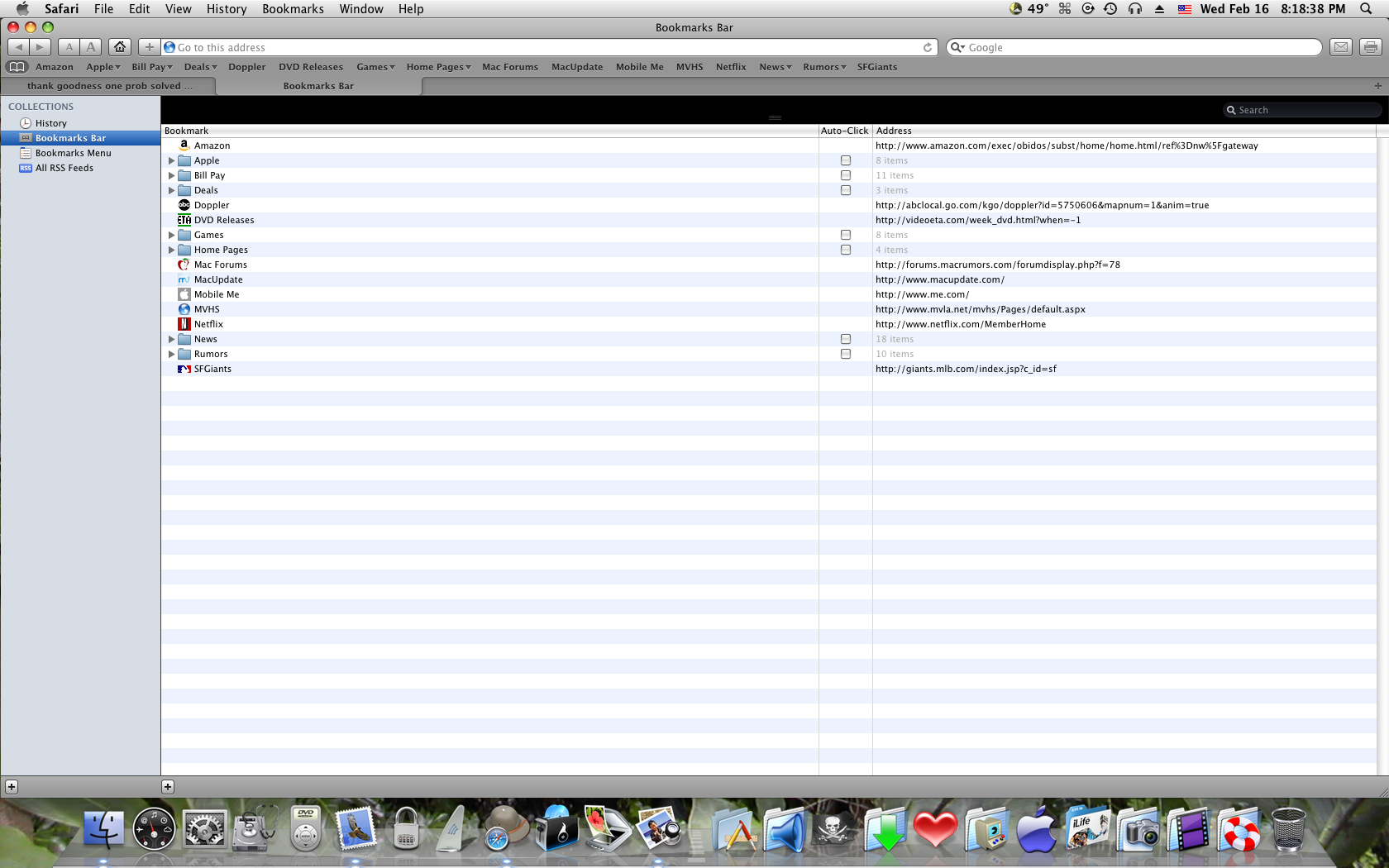
Task: Select Bookmarks Menu in Collections sidebar
Action: (80, 153)
